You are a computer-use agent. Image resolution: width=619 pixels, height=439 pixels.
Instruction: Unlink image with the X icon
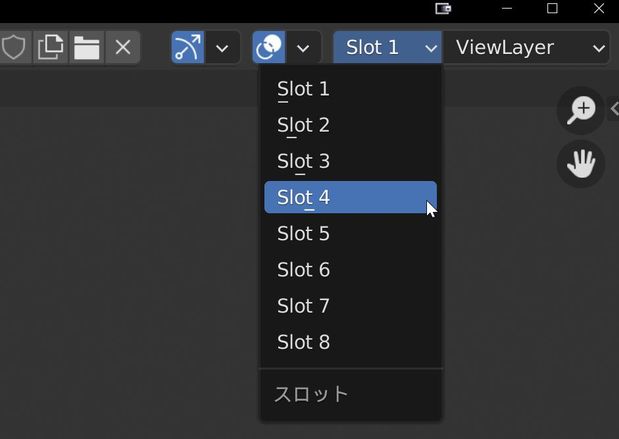pos(123,47)
